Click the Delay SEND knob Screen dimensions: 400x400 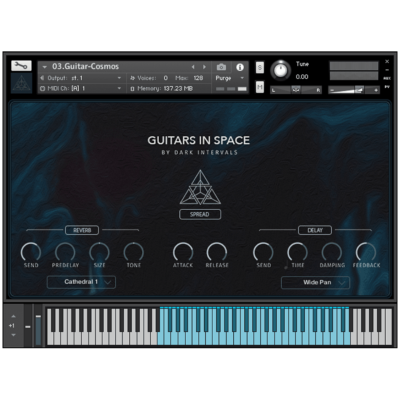tap(263, 252)
